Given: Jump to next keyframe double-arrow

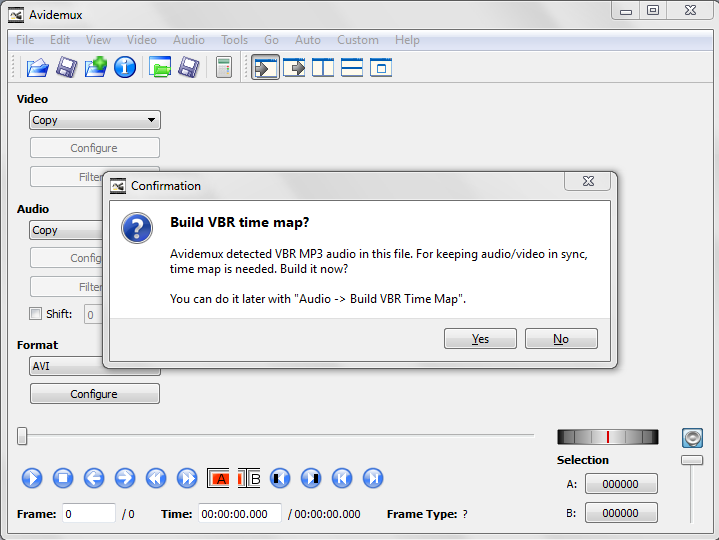Looking at the screenshot, I should [187, 478].
